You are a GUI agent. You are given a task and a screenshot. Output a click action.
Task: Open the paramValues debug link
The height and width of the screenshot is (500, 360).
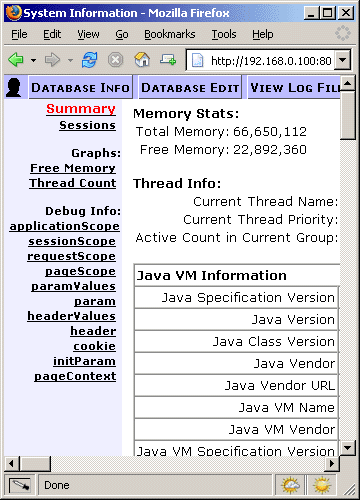click(74, 286)
